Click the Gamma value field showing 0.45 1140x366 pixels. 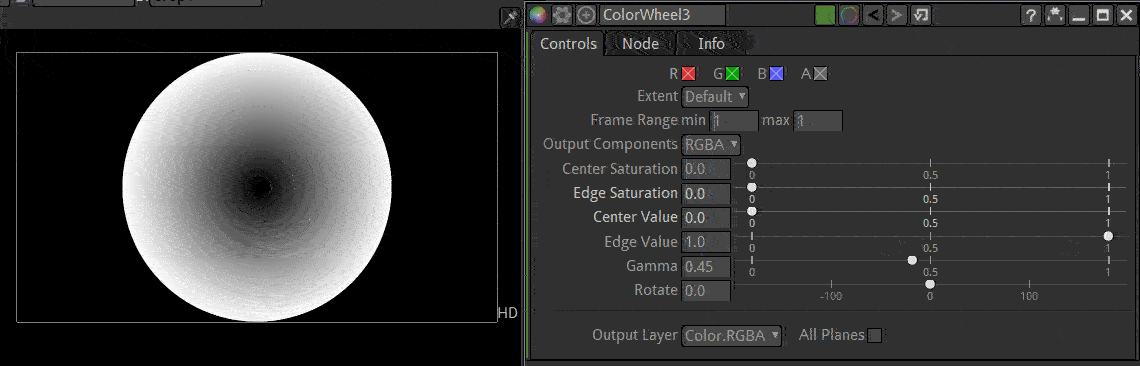pyautogui.click(x=706, y=266)
